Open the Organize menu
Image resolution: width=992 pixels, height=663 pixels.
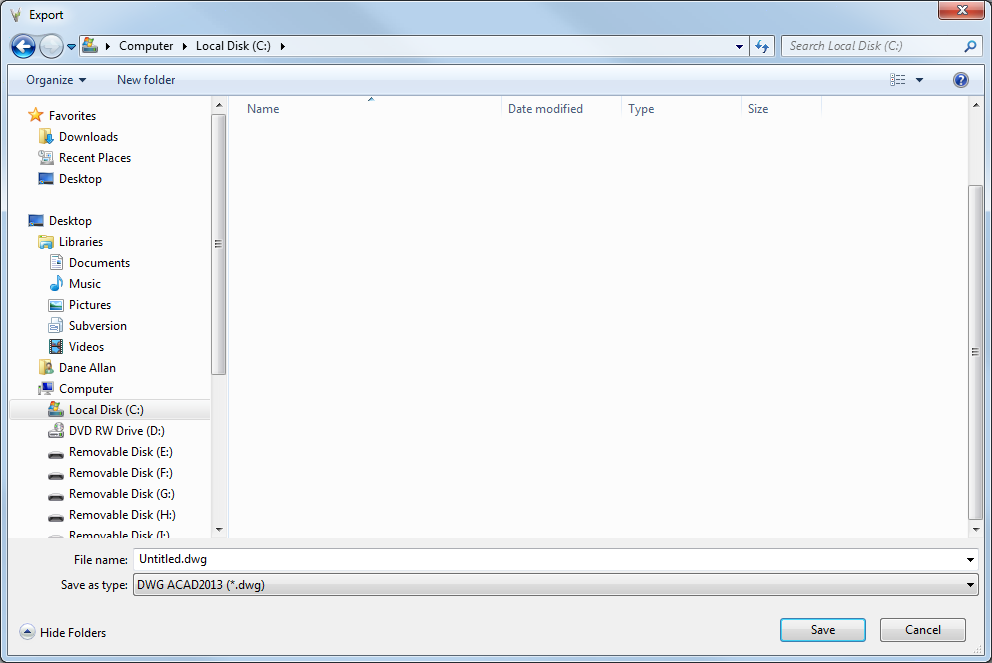pos(56,80)
